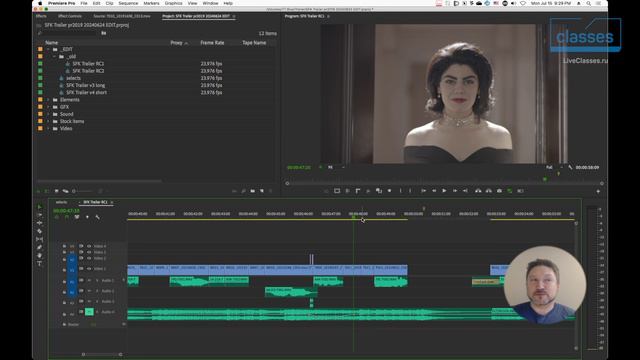The width and height of the screenshot is (640, 360).
Task: Select the SFK Trailer RC2 sequence
Action: (x=88, y=71)
